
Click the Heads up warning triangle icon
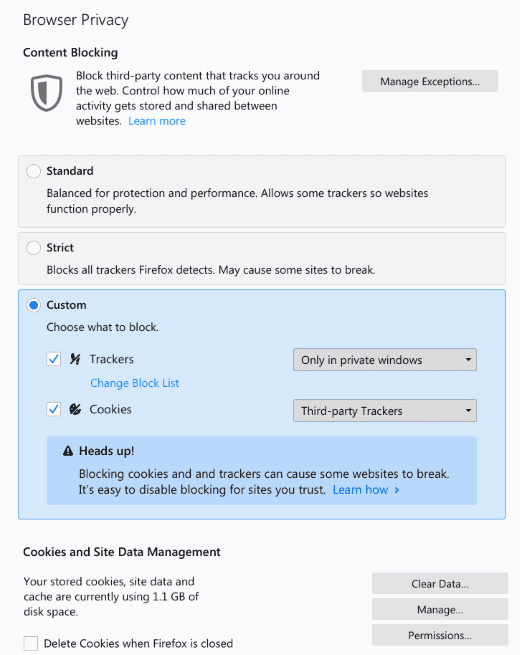coord(68,451)
